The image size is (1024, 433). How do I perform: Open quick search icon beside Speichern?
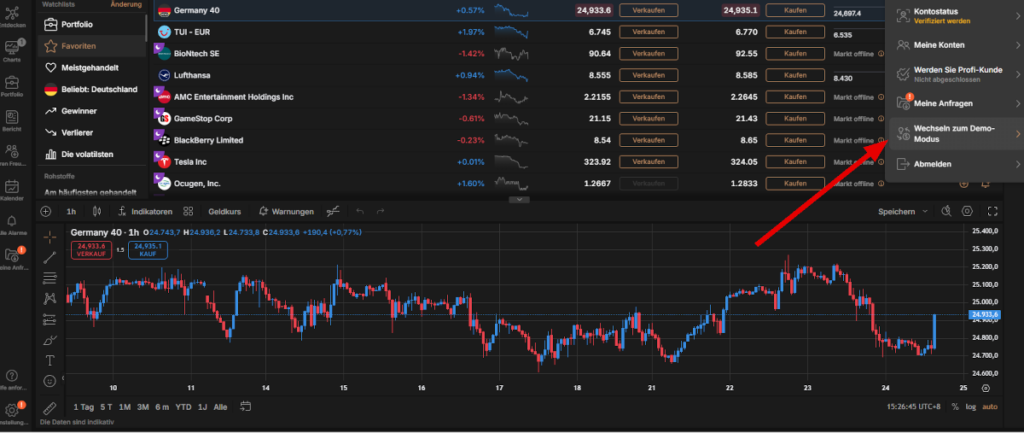point(947,211)
